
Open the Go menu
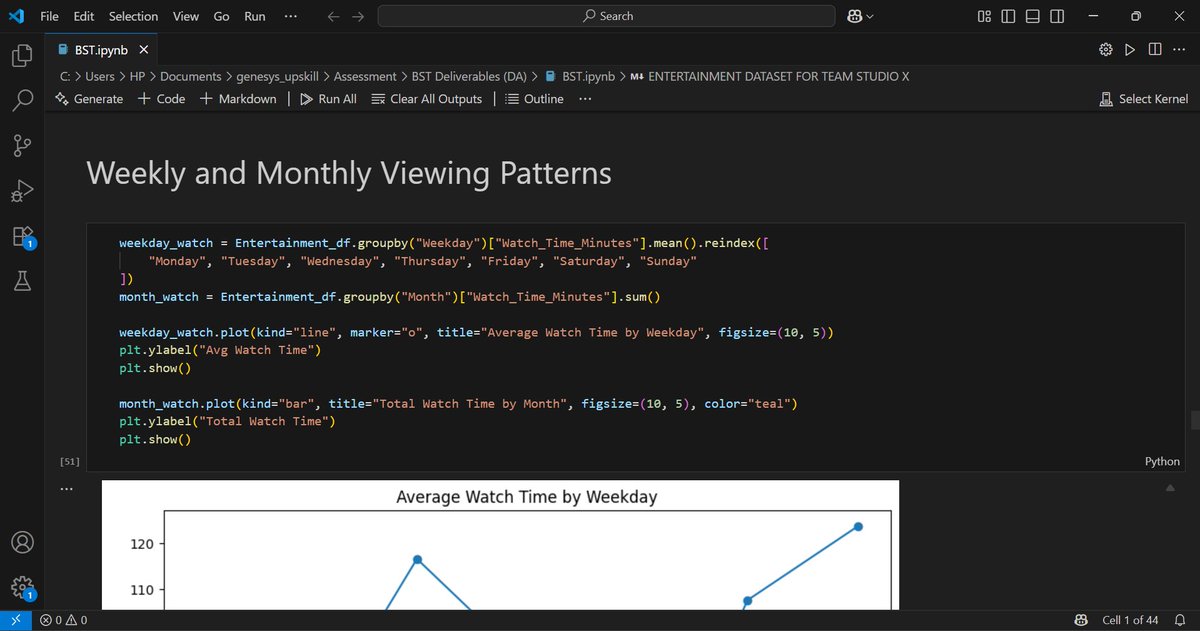[x=221, y=16]
